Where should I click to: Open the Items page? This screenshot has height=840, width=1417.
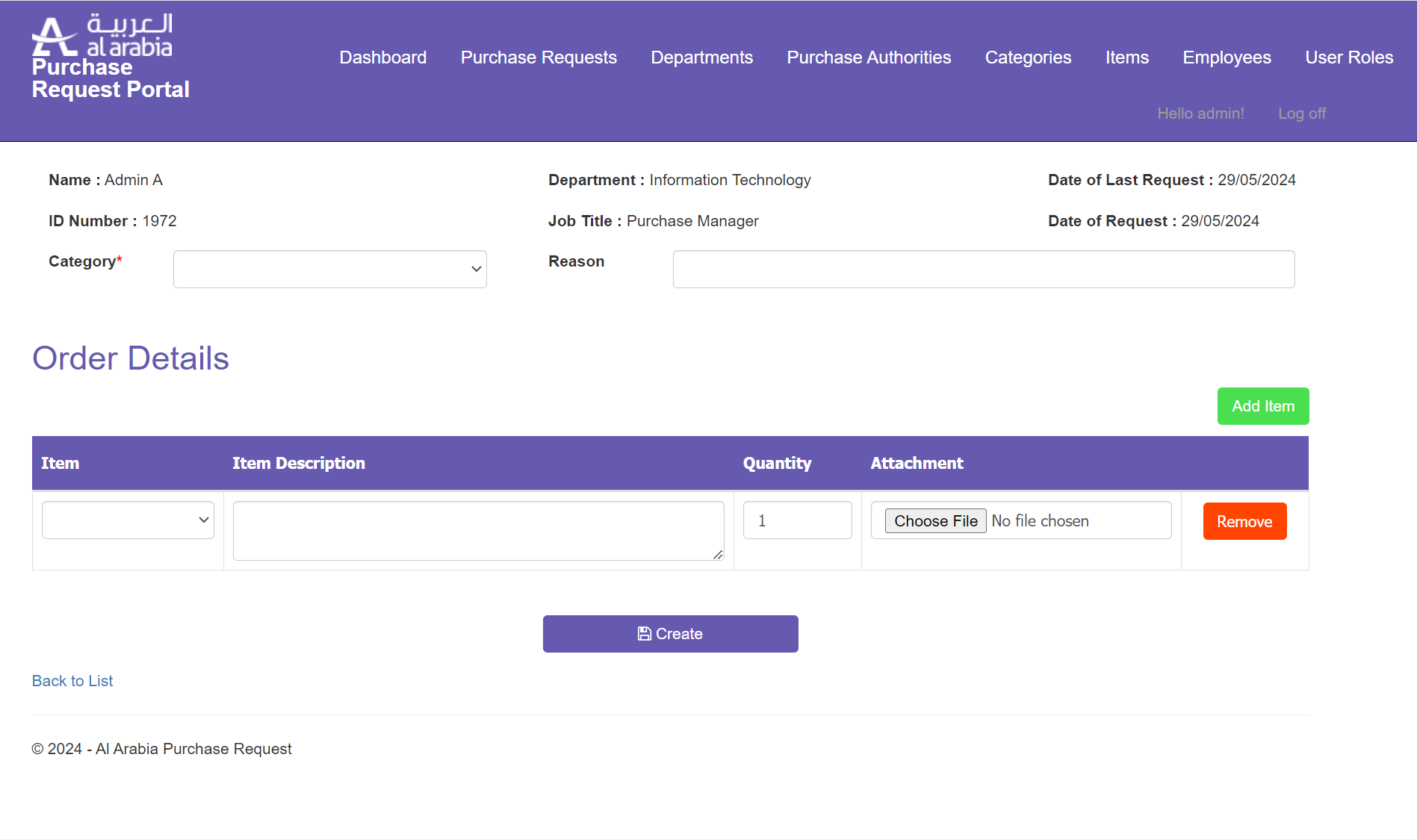click(x=1126, y=57)
